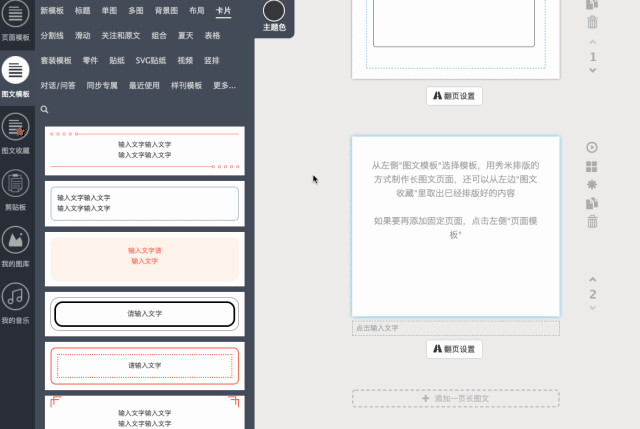This screenshot has width=640, height=429.
Task: Select the 套装模板 category
Action: click(56, 60)
